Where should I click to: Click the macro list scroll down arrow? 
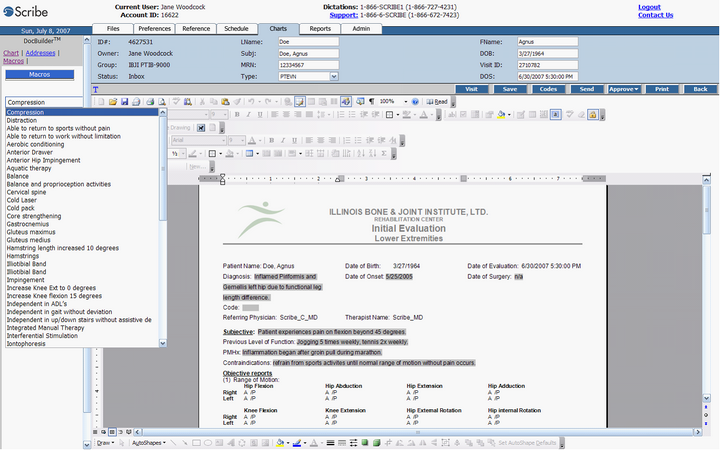[163, 343]
